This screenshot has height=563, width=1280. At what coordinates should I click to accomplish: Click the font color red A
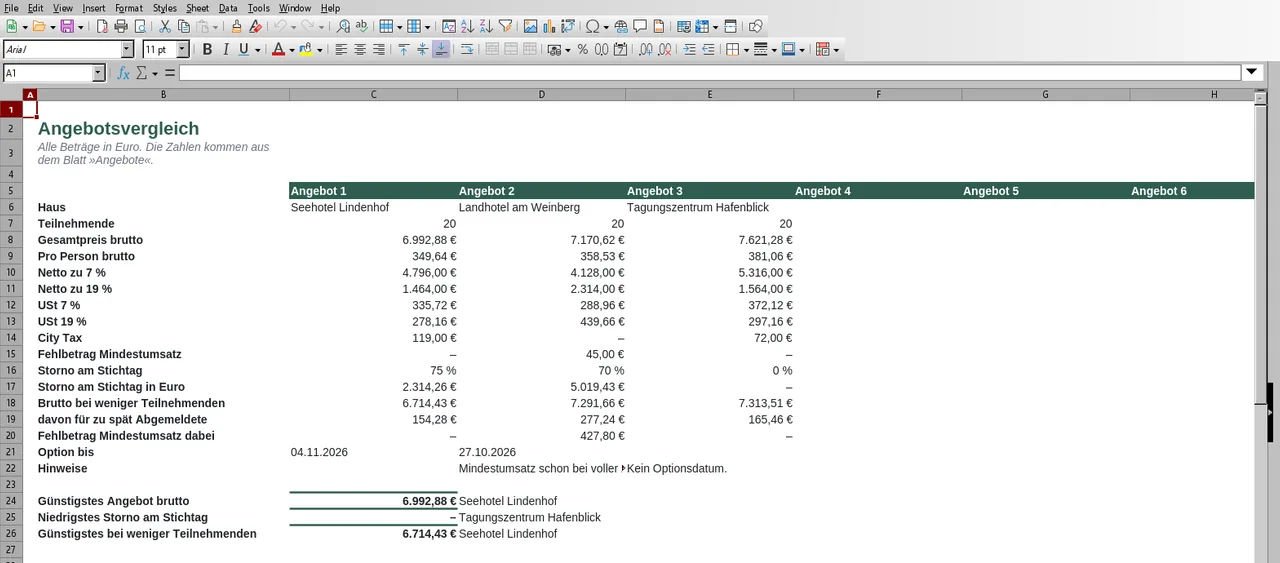(278, 49)
